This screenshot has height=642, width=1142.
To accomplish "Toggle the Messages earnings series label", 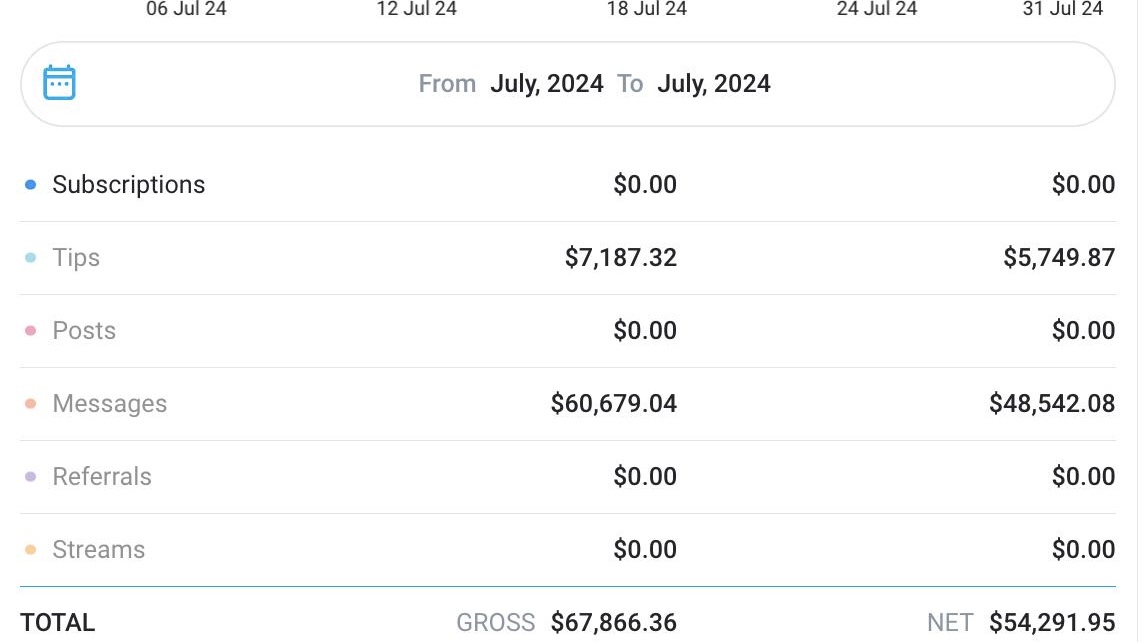I will click(110, 404).
